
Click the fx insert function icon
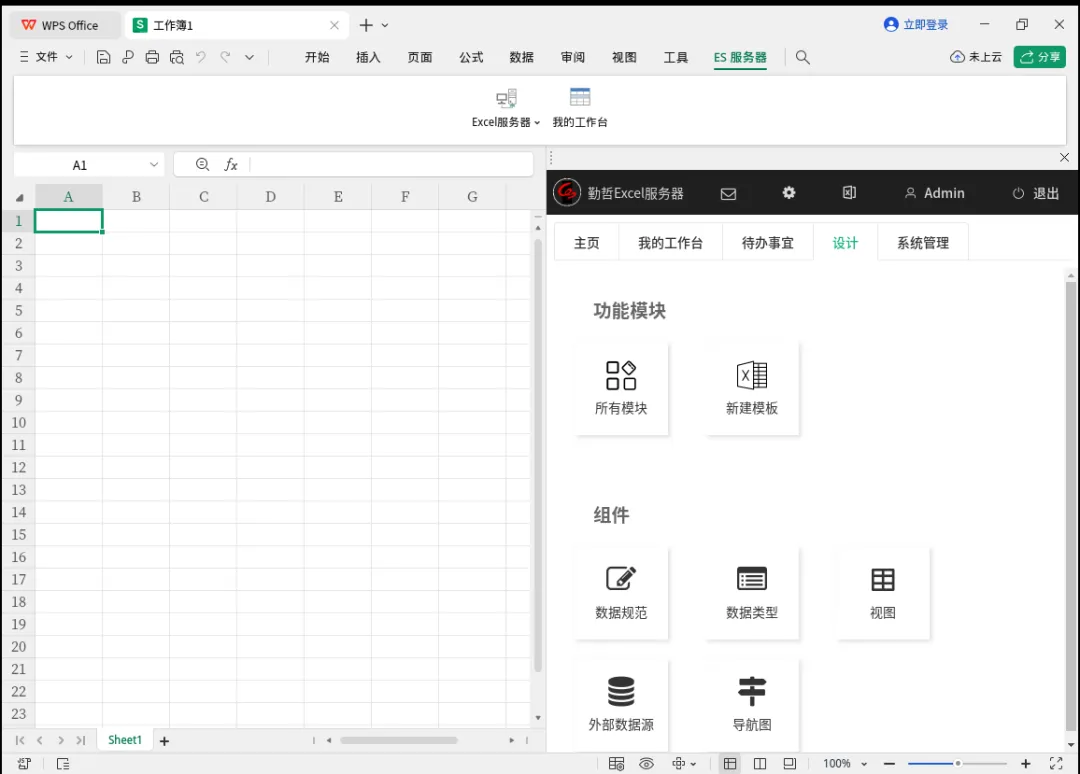(x=231, y=165)
